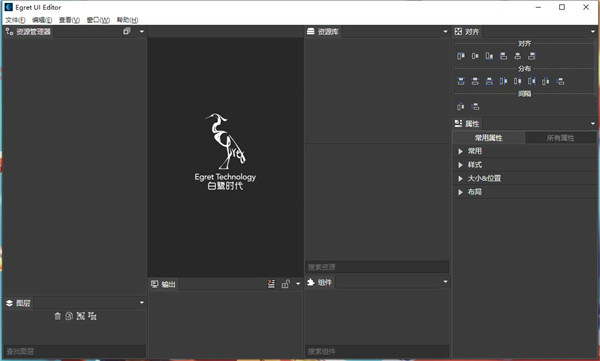This screenshot has height=361, width=600.
Task: Click the restore window icon in 资源管理器 header
Action: pos(127,31)
